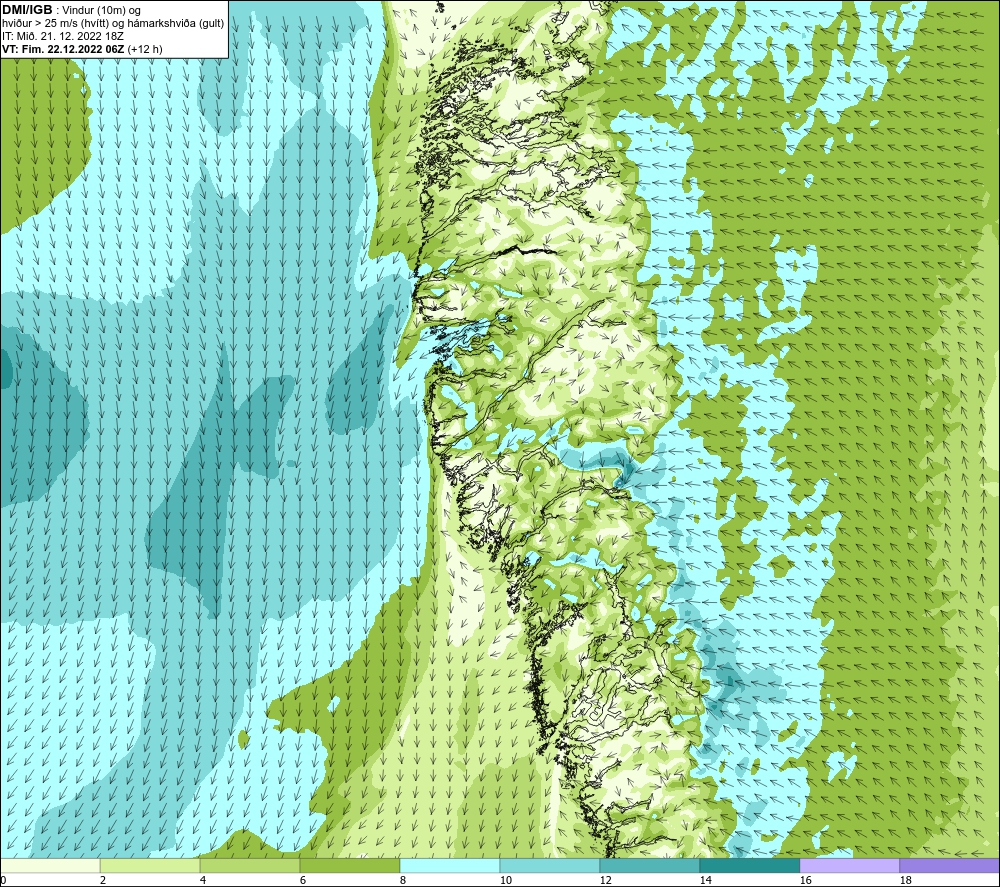Click the scale label 12

click(x=605, y=881)
